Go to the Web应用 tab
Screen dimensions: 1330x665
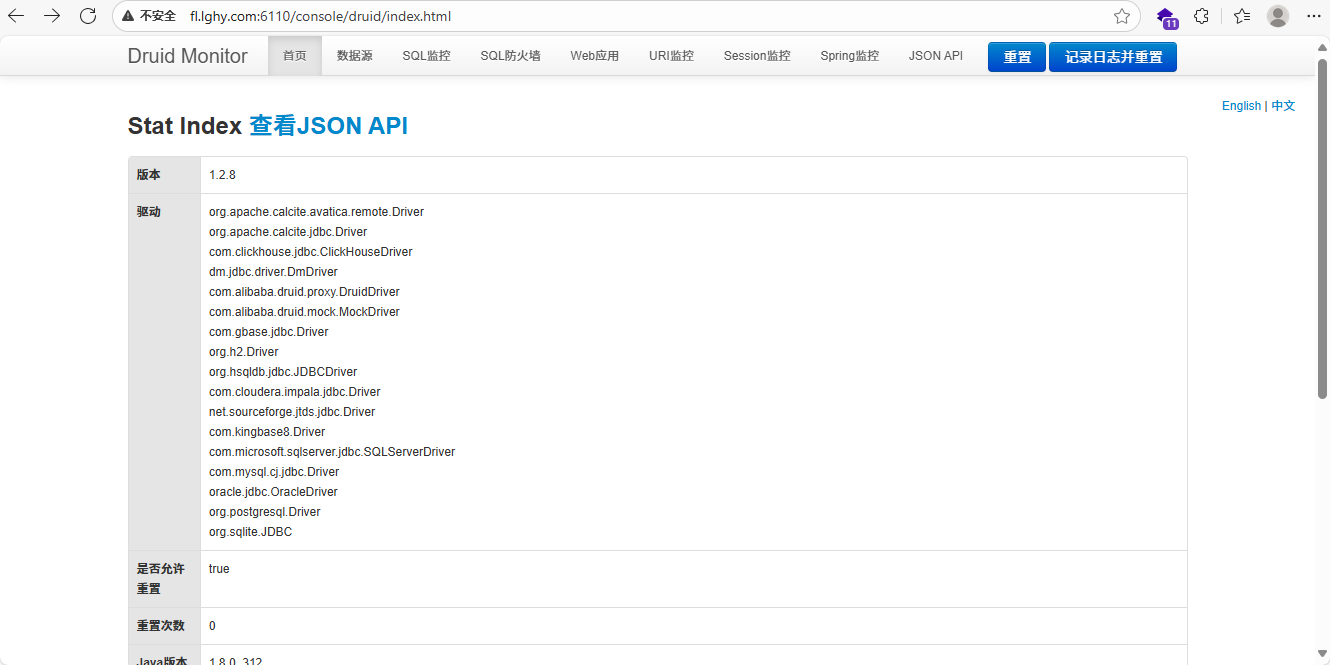coord(595,56)
